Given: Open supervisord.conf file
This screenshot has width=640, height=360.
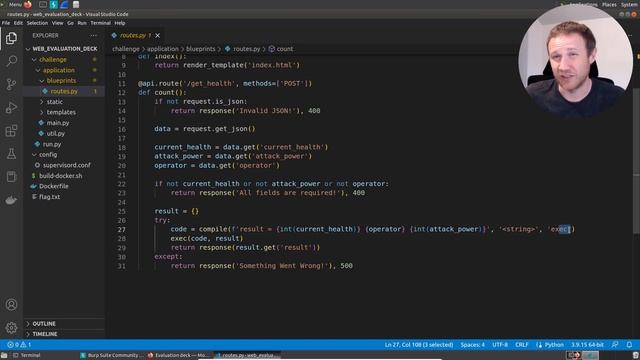Looking at the screenshot, I should click(x=67, y=165).
